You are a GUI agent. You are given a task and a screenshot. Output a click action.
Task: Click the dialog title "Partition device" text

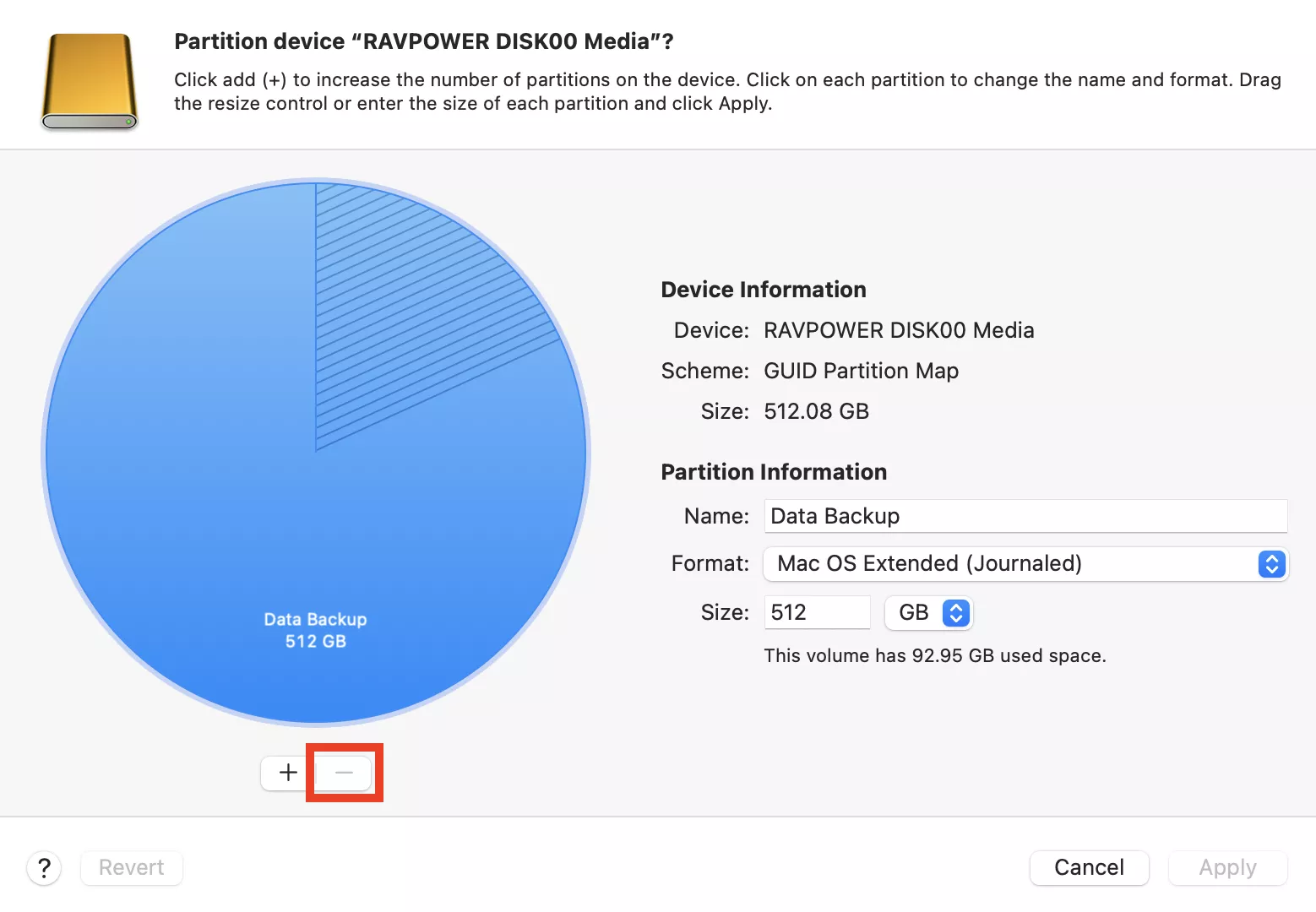pyautogui.click(x=423, y=41)
